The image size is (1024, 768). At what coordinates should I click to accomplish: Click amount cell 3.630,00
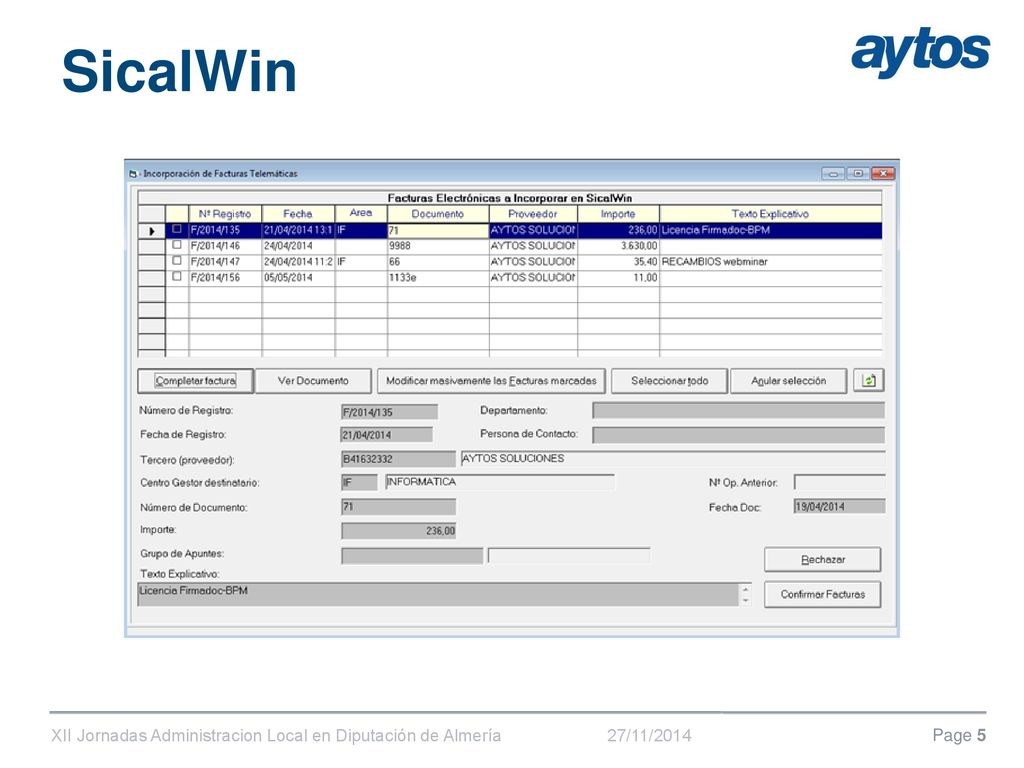tap(618, 246)
